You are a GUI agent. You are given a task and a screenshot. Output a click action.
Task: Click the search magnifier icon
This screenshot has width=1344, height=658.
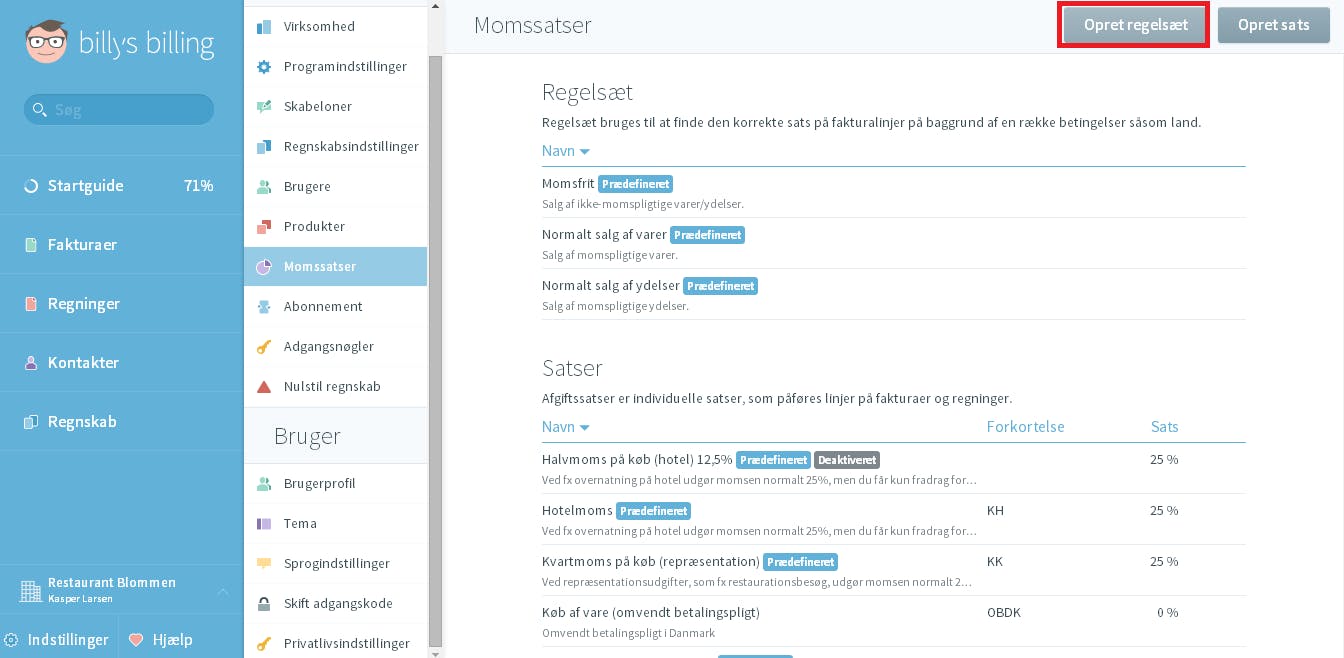39,110
